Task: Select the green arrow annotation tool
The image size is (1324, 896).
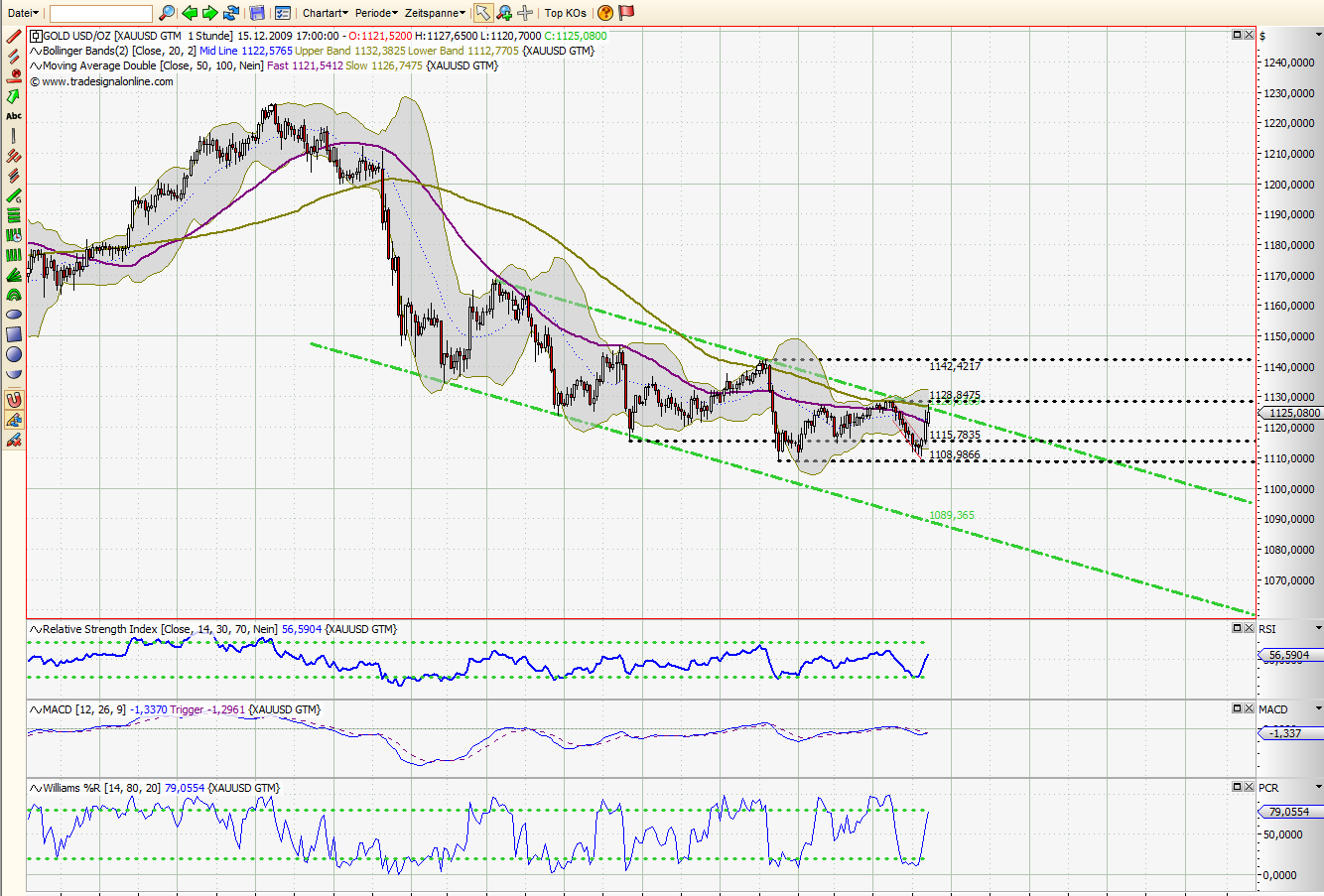Action: (x=14, y=96)
